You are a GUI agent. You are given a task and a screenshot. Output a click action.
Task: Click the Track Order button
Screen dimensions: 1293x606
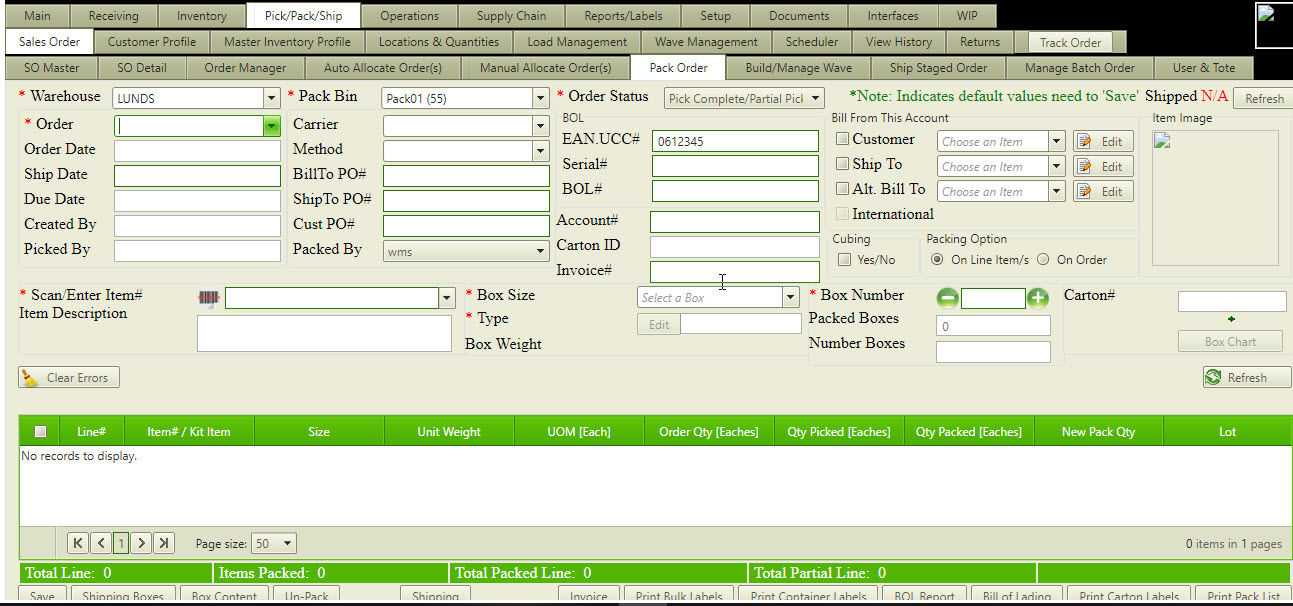[1070, 42]
